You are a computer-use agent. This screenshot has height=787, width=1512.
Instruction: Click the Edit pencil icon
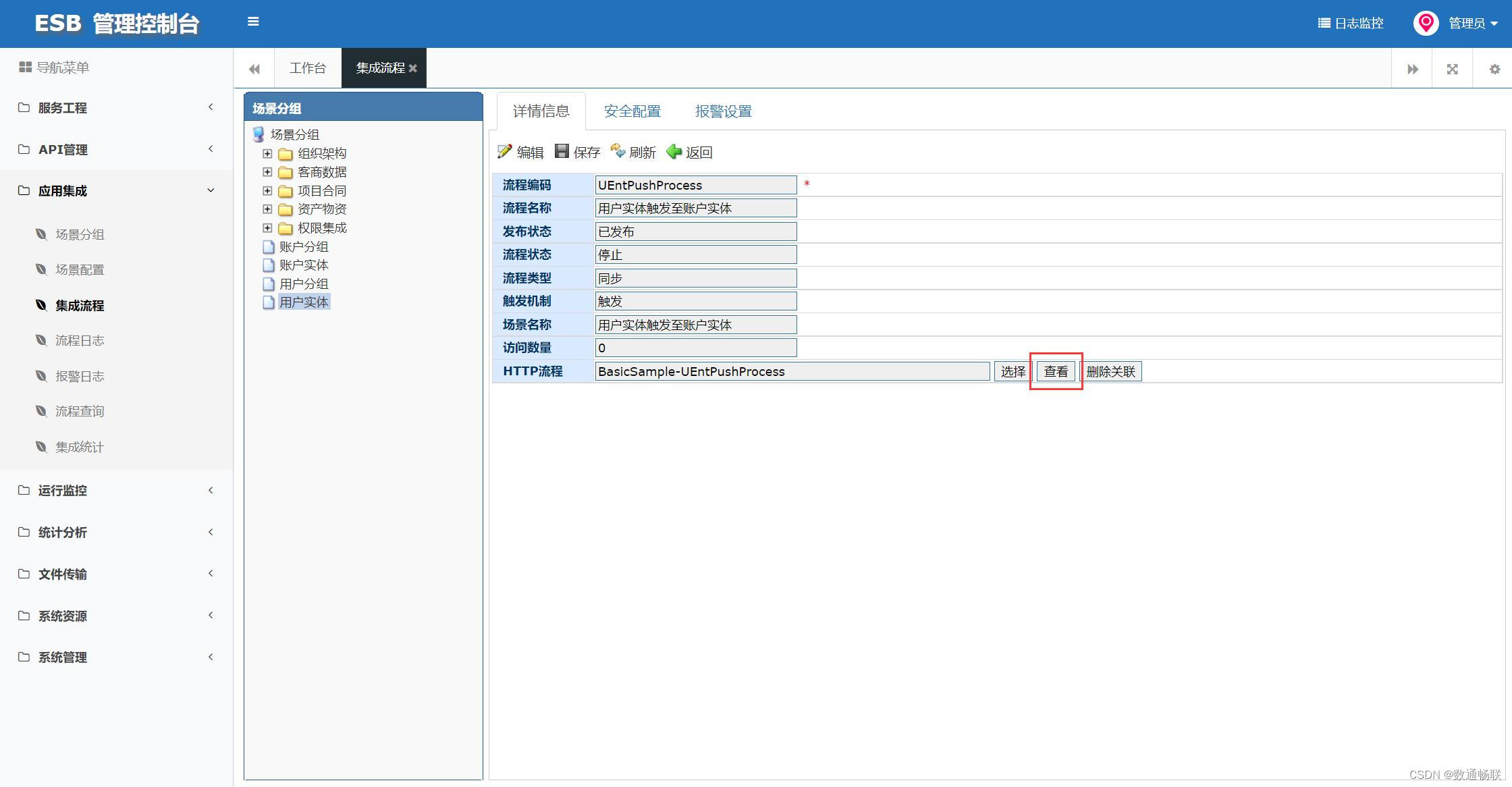504,151
